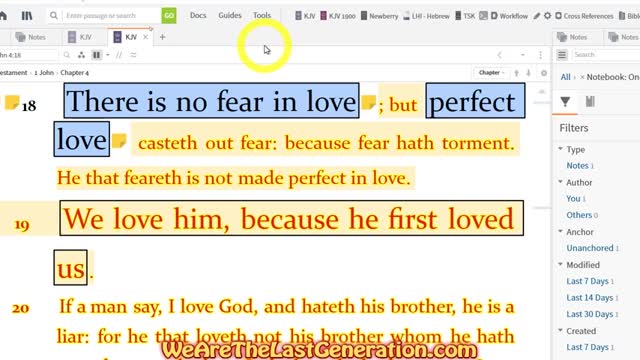
Task: Toggle the multiple resources view button
Action: tap(96, 55)
